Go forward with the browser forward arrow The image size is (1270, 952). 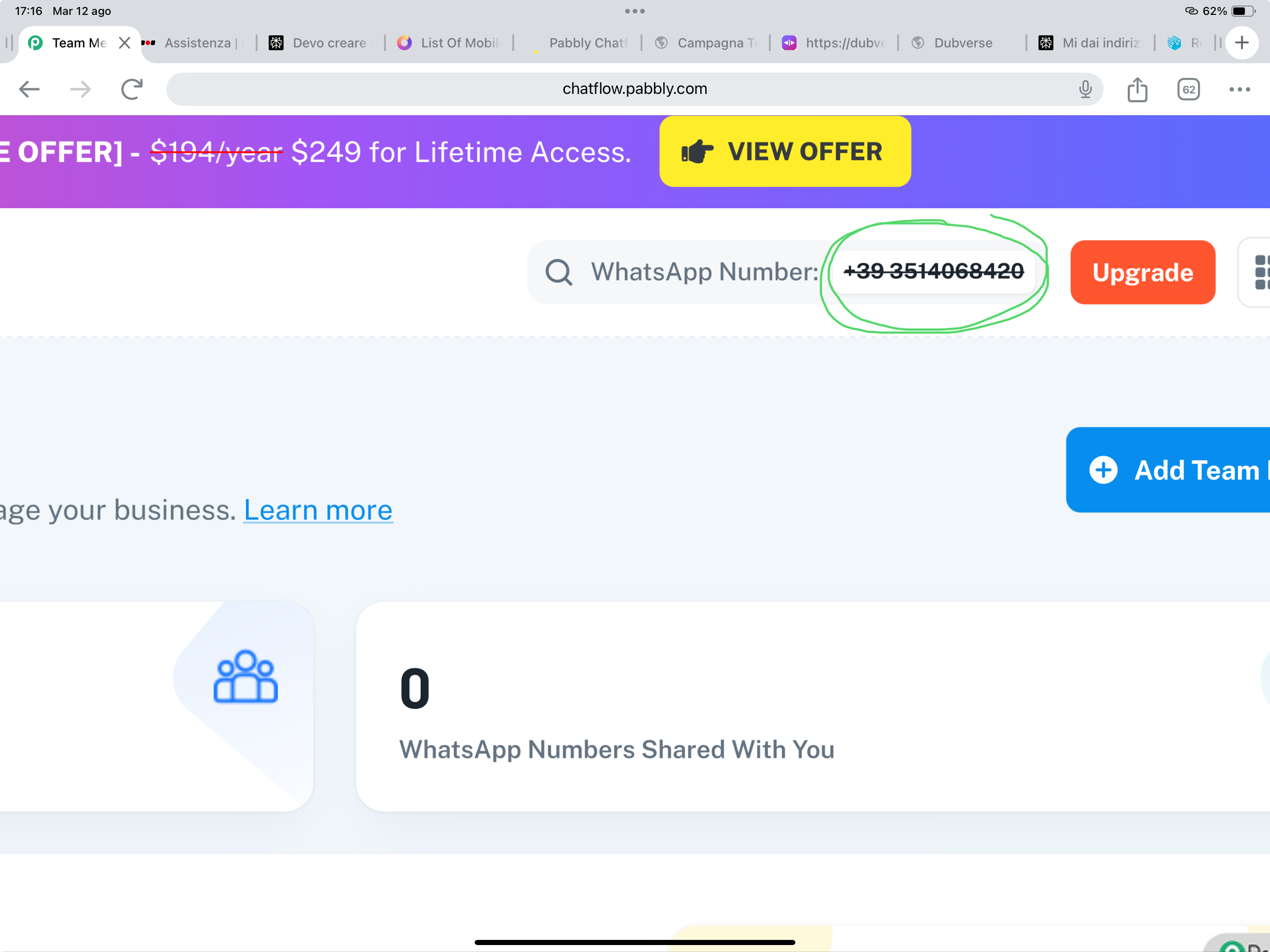point(80,89)
